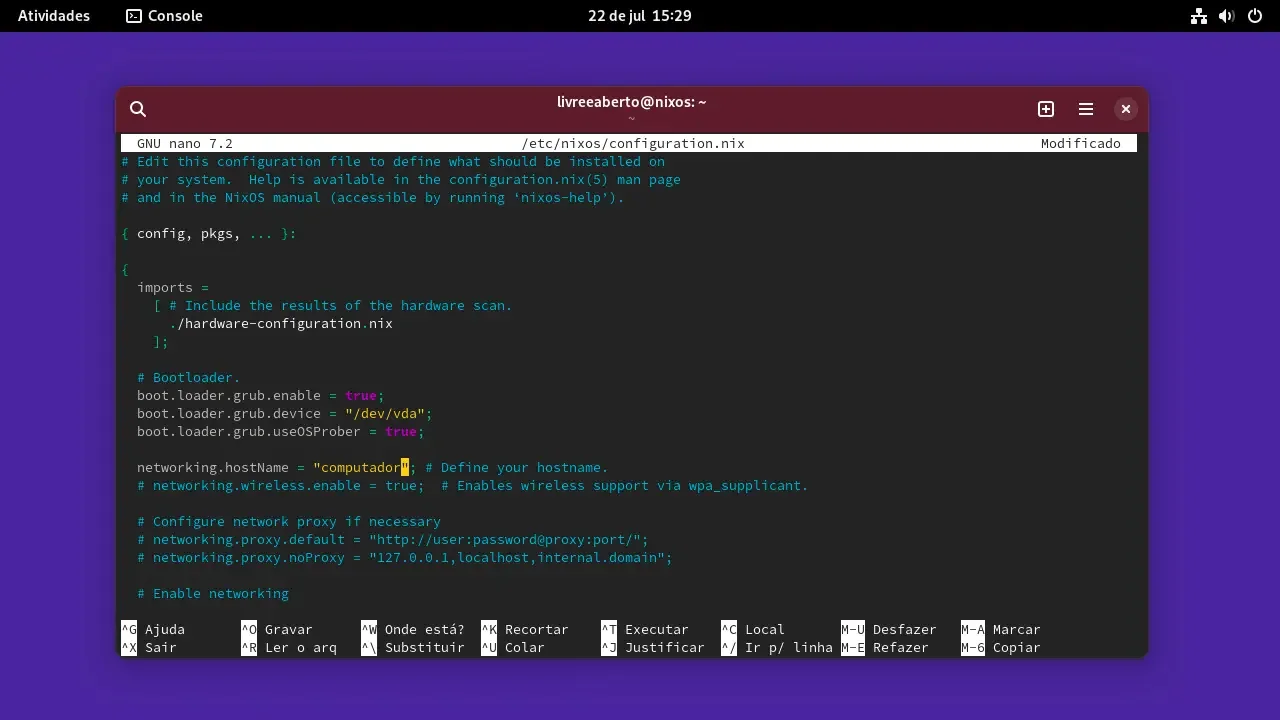The image size is (1280, 720).
Task: Click the ^K Recortar shortcut
Action: (x=525, y=630)
